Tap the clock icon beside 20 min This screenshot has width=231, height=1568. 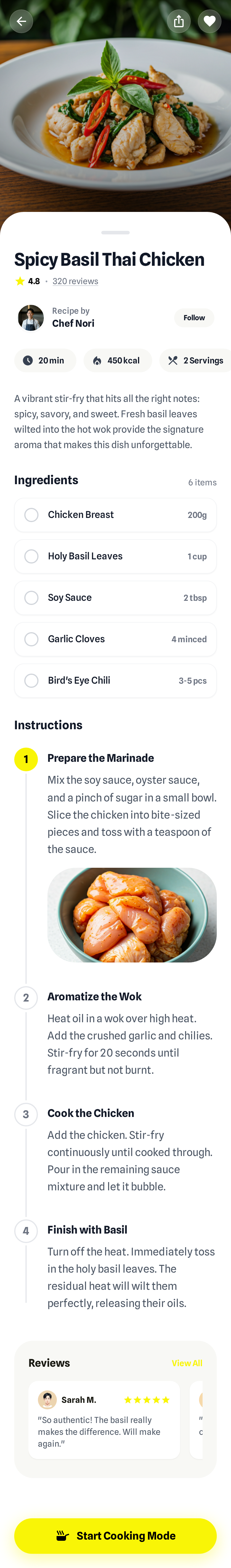tap(28, 360)
